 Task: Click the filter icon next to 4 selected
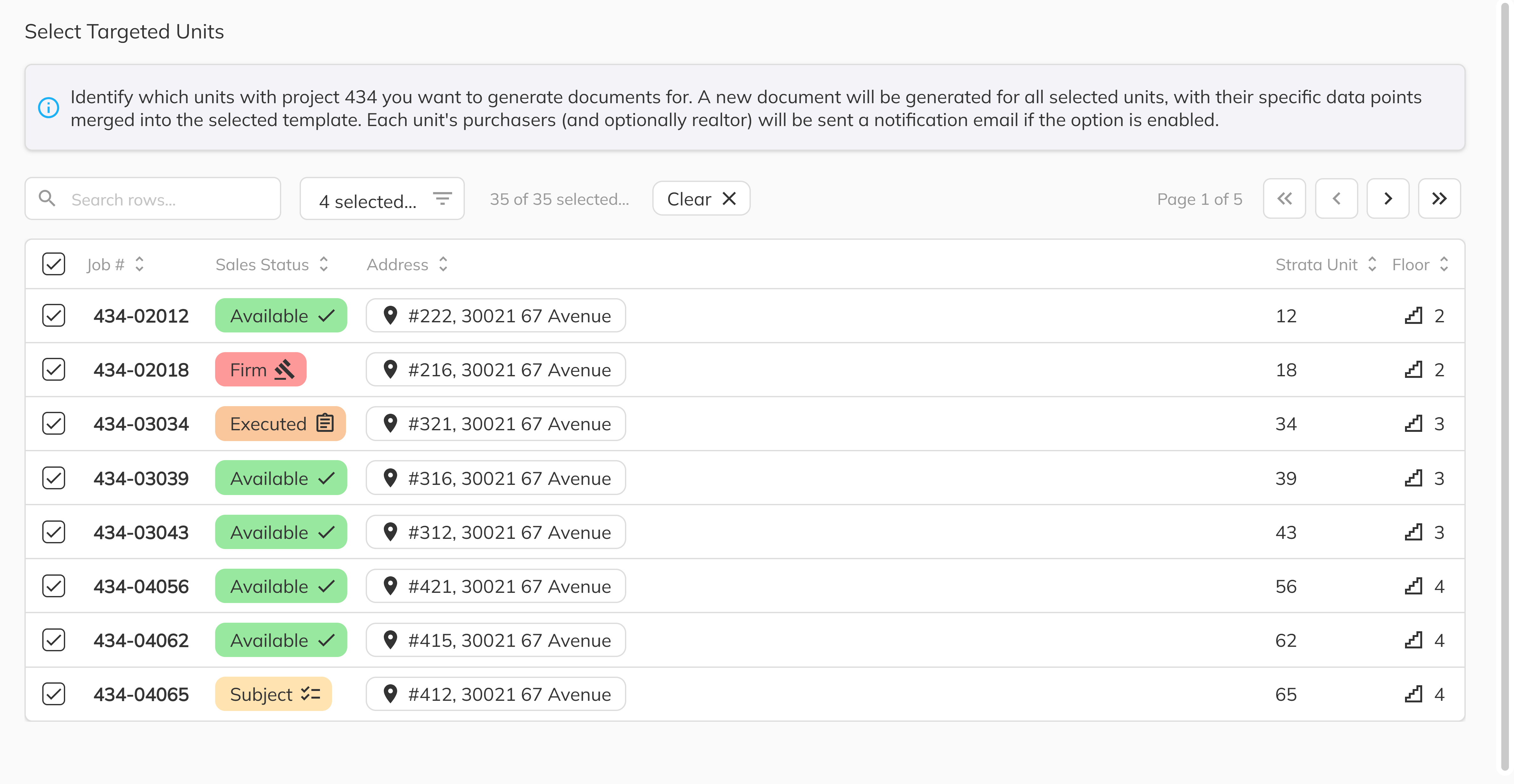[x=442, y=198]
